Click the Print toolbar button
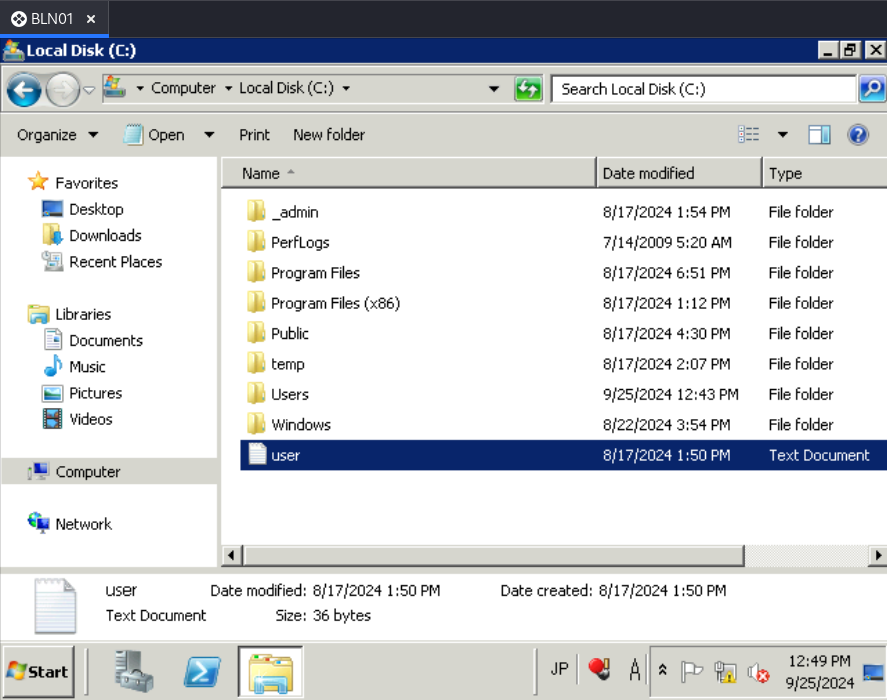 click(254, 135)
